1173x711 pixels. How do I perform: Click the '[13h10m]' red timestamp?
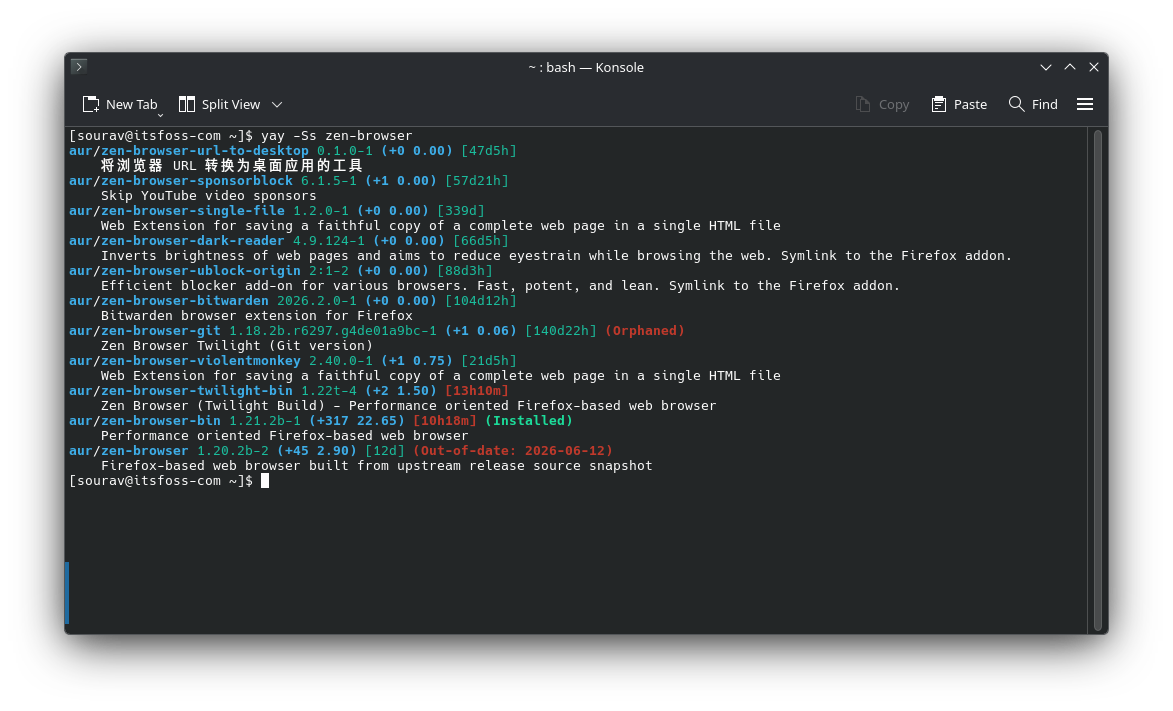click(x=477, y=390)
